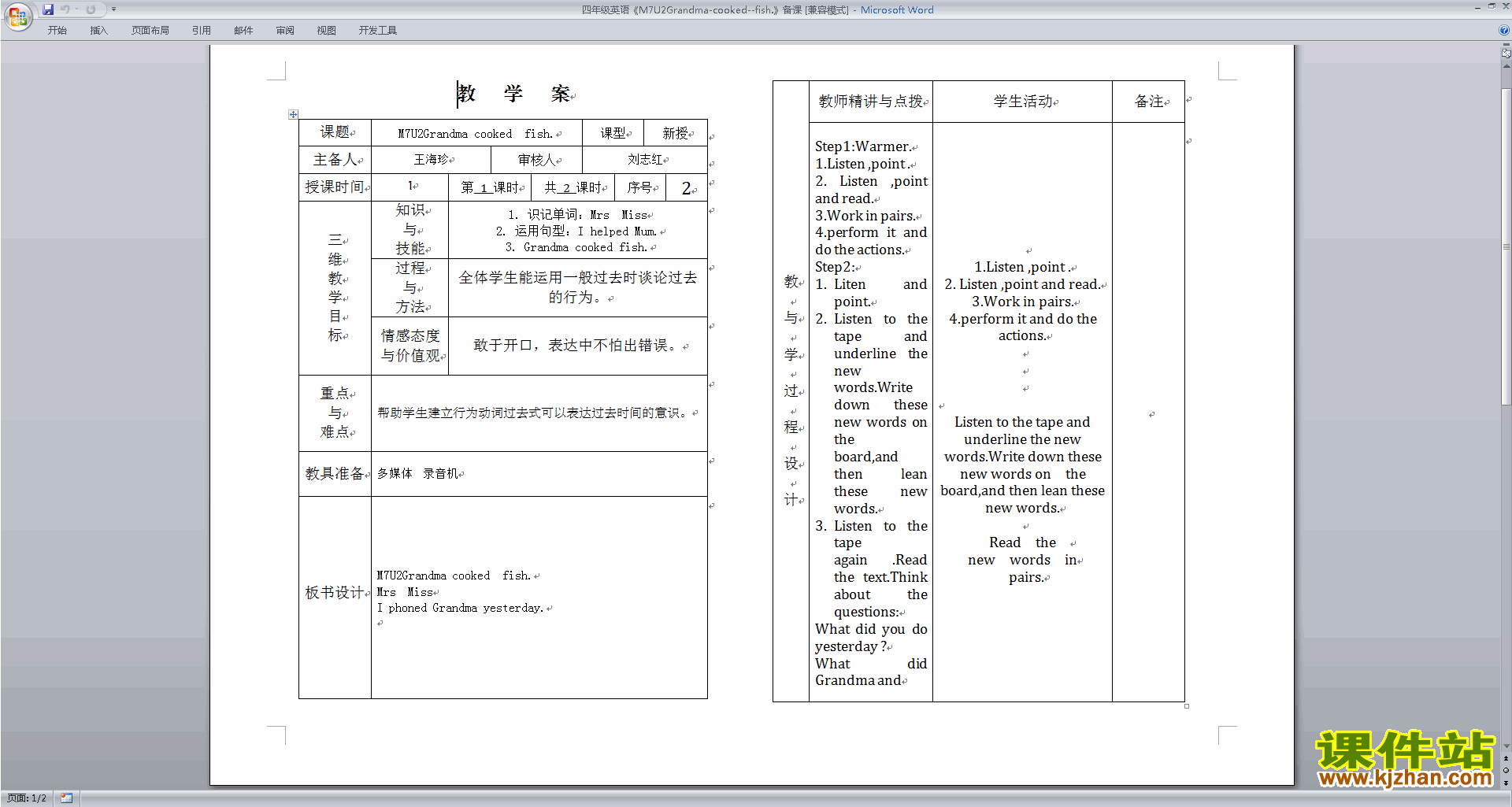This screenshot has width=1512, height=807.
Task: Minimize the Word window
Action: (x=1477, y=7)
